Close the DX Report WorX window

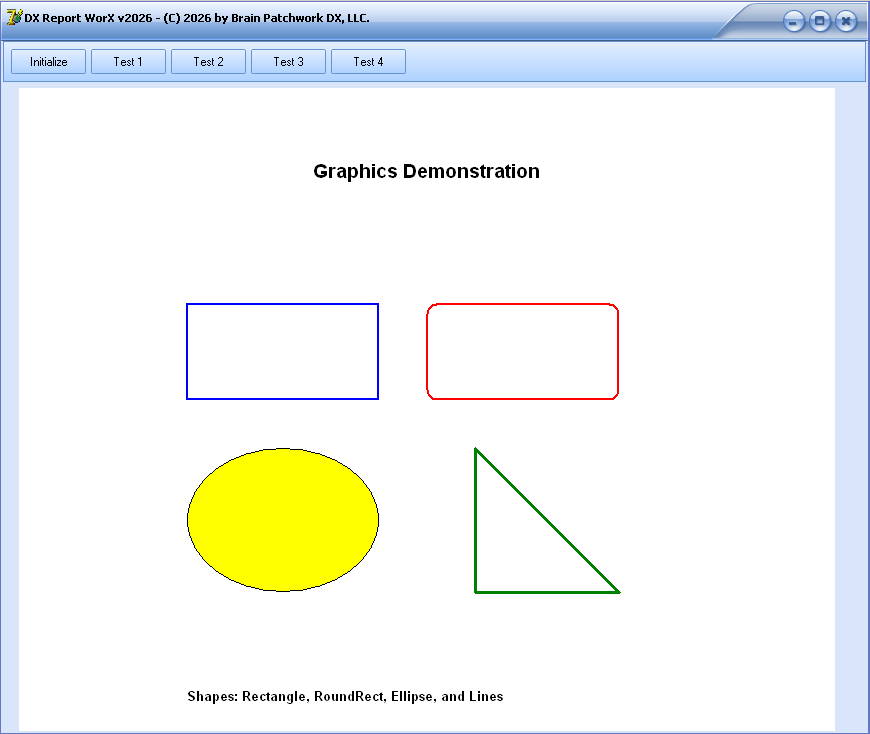[x=846, y=21]
